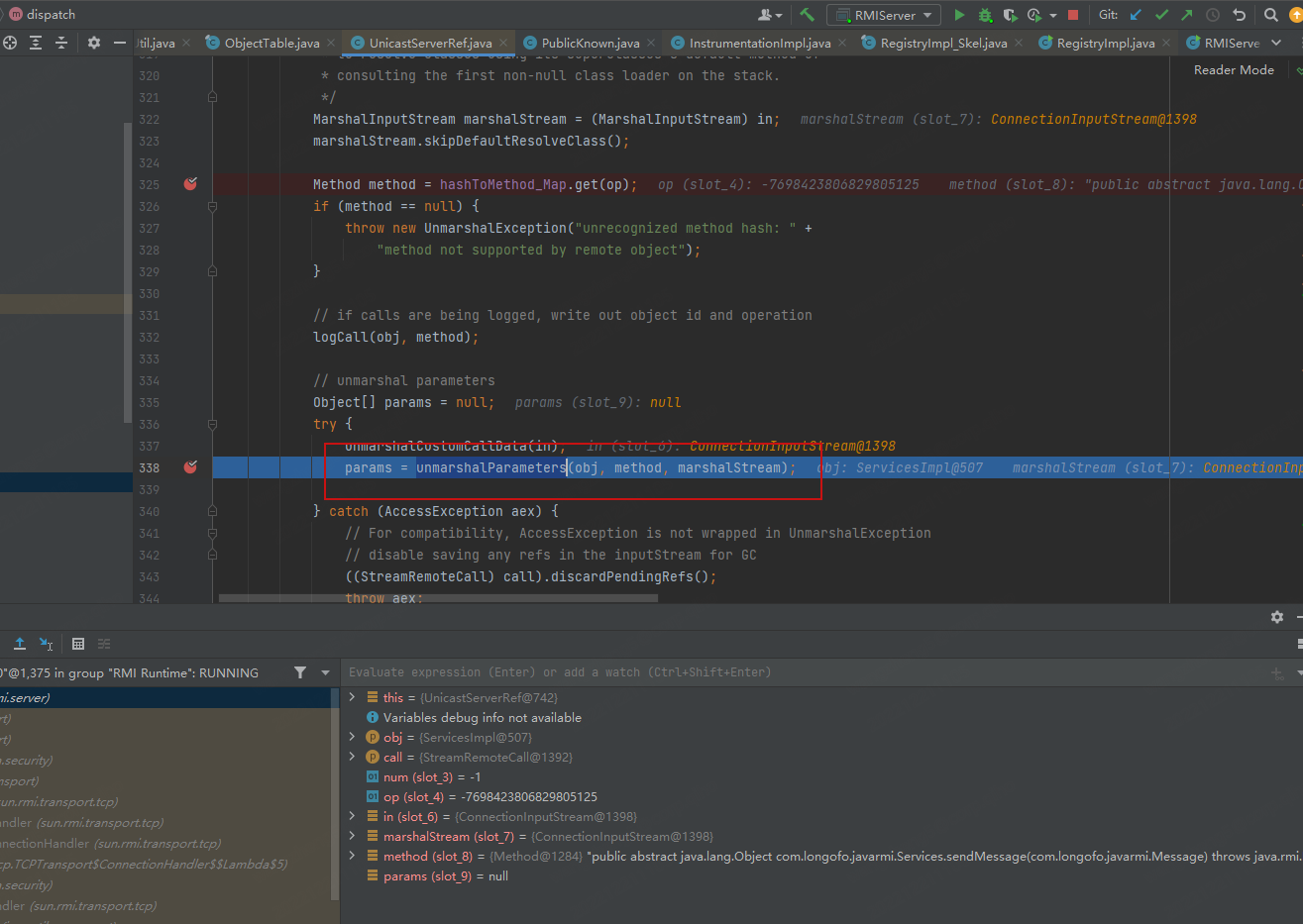The image size is (1303, 924).
Task: Expand the 'method (slot_8)' variable
Action: 352,856
